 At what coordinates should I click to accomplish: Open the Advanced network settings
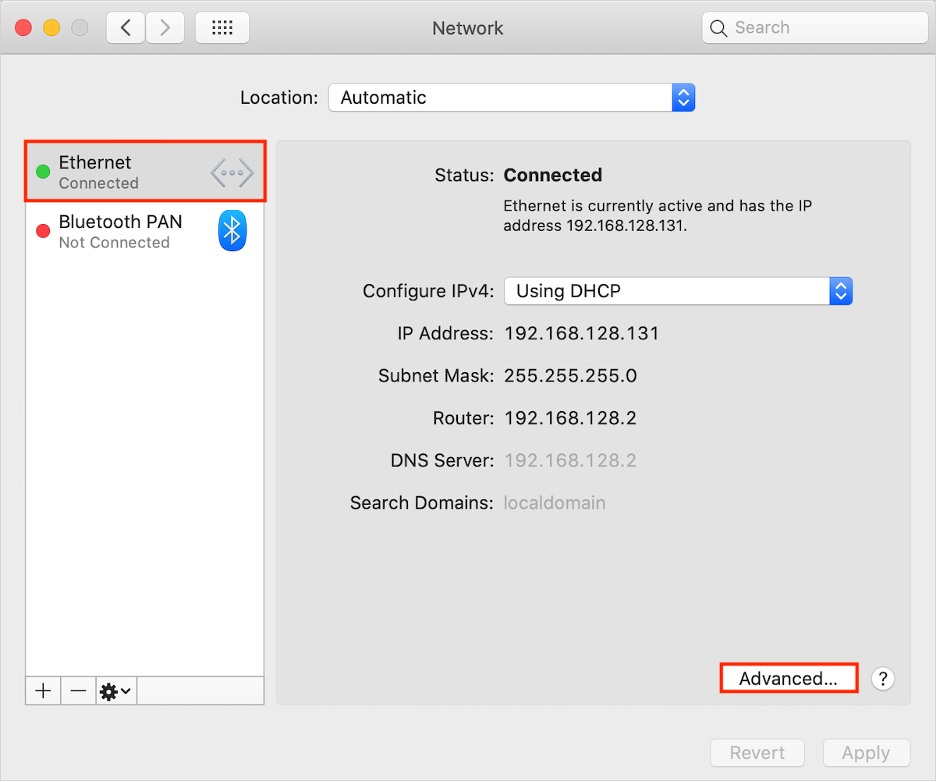[x=788, y=678]
